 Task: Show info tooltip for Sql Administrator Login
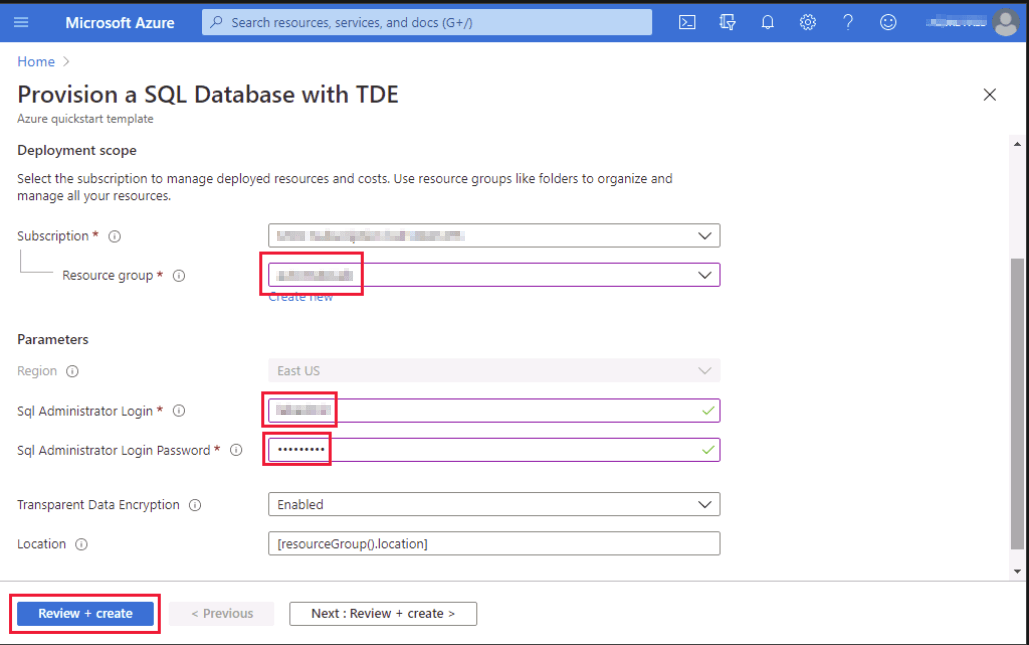179,411
